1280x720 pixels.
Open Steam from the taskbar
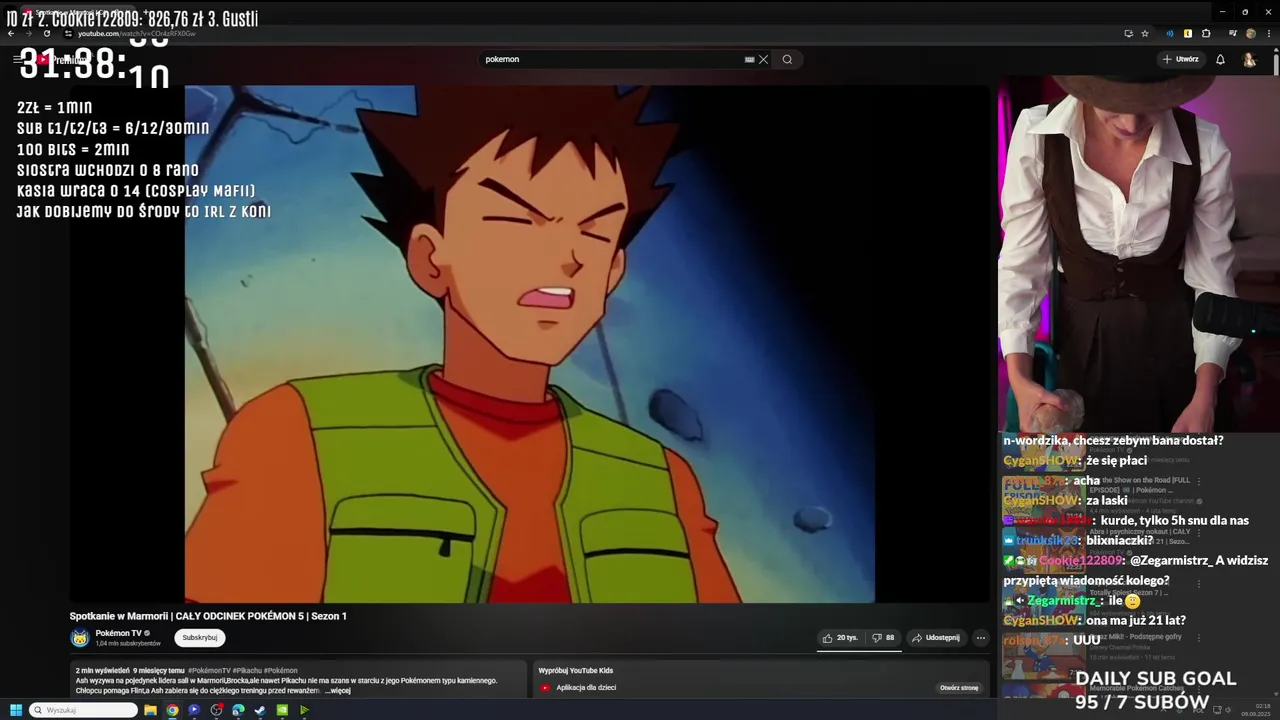pos(260,710)
